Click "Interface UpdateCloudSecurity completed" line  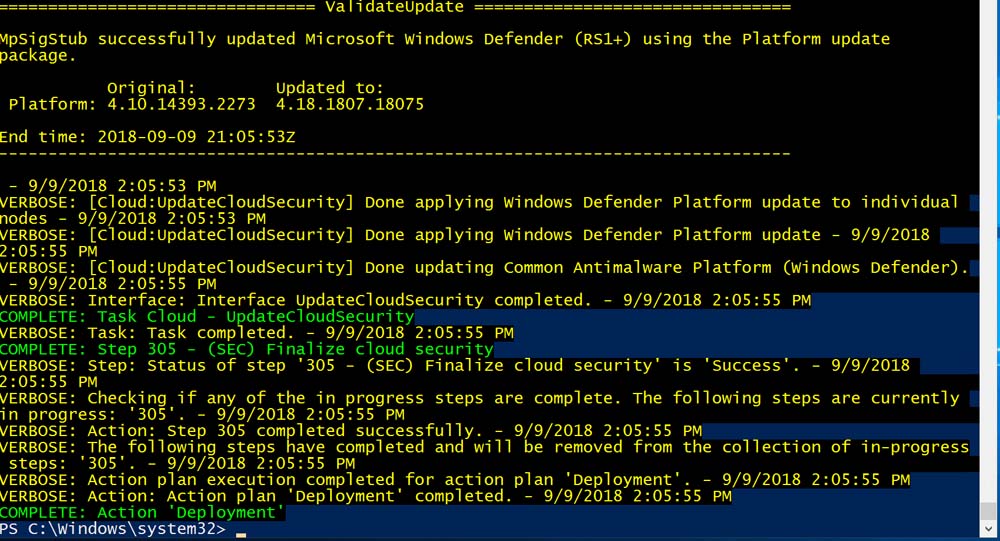tap(406, 300)
